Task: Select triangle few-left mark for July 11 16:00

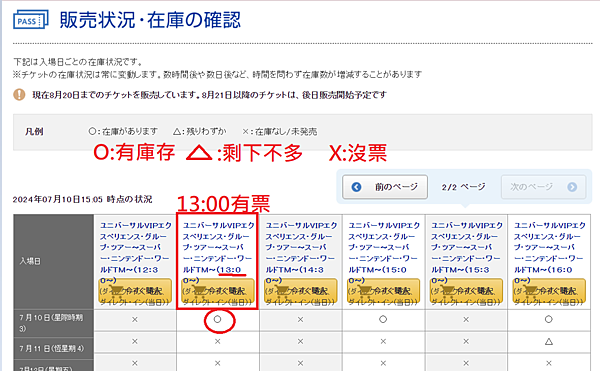Action: pos(549,342)
